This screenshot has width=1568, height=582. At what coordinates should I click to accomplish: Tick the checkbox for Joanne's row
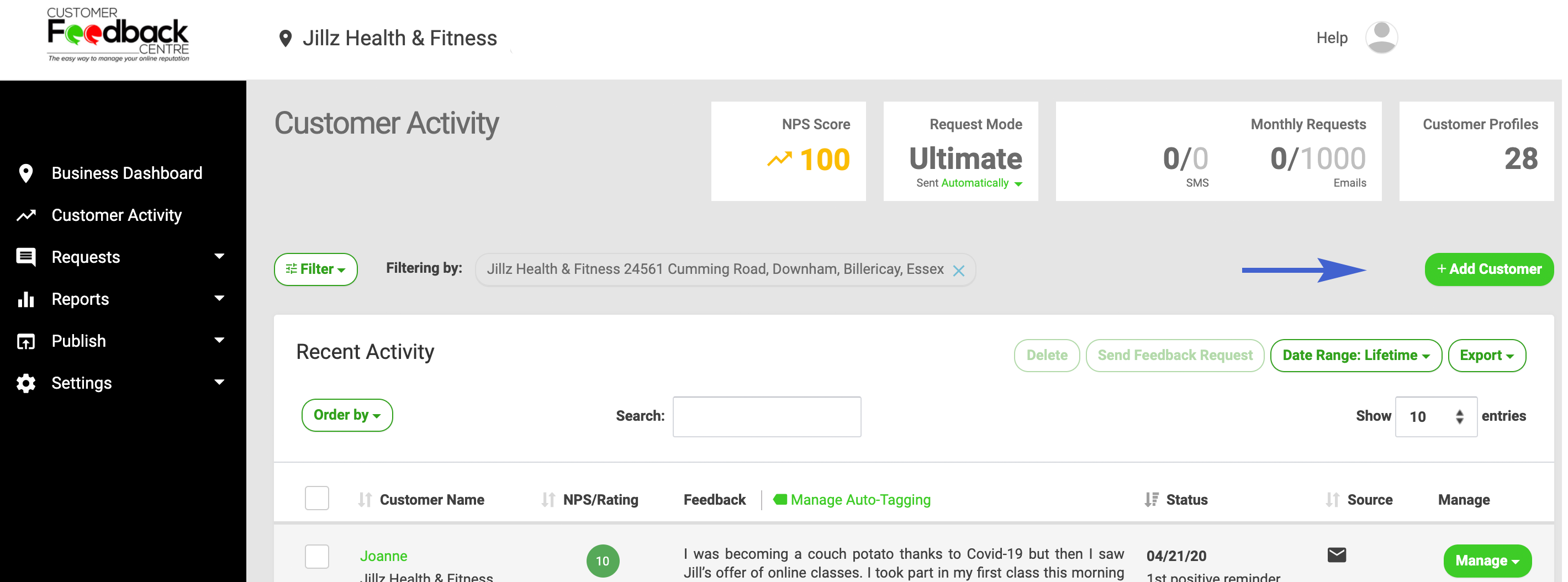(x=316, y=557)
